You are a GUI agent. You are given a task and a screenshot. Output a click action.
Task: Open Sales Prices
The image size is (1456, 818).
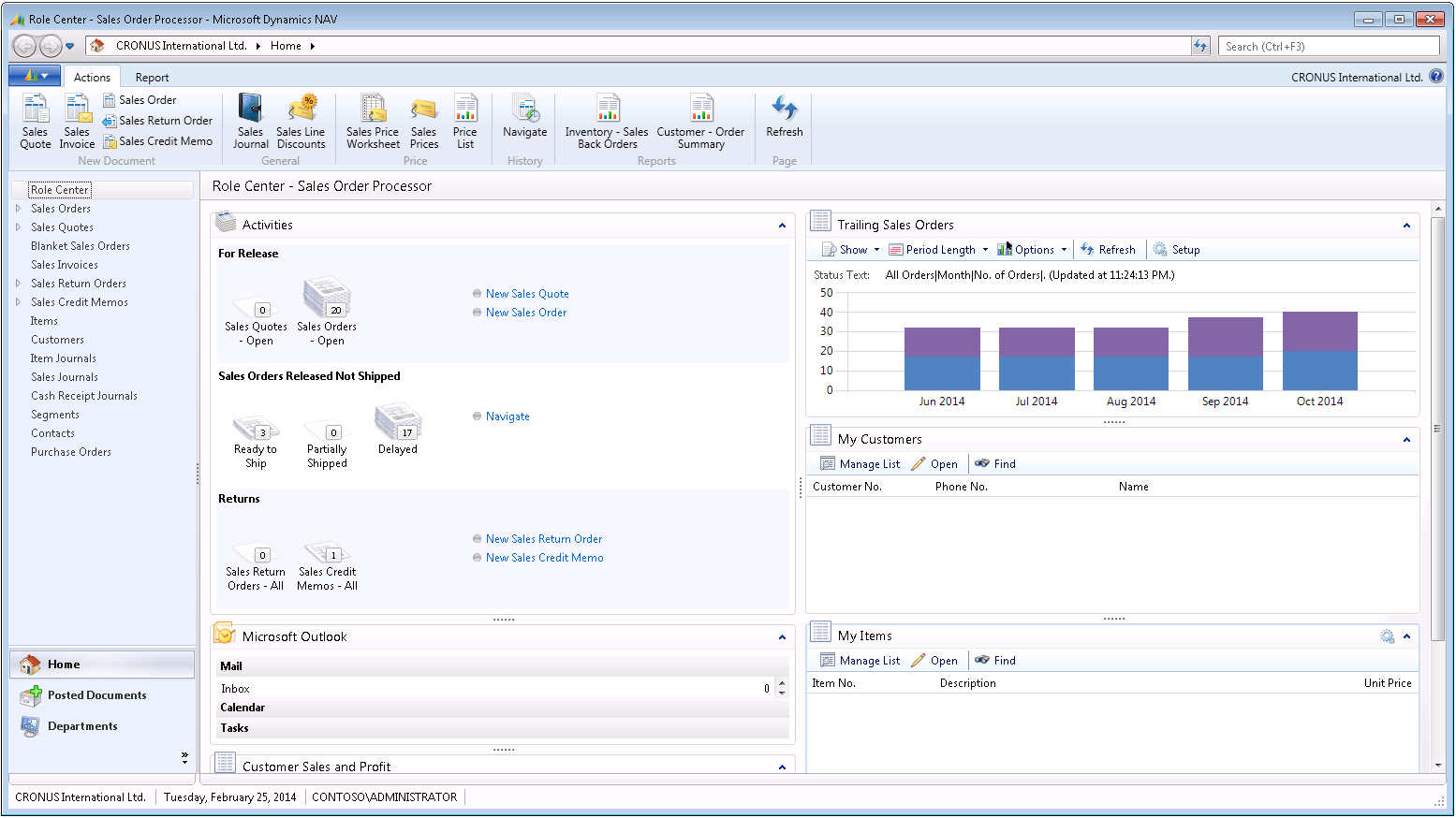click(x=424, y=122)
